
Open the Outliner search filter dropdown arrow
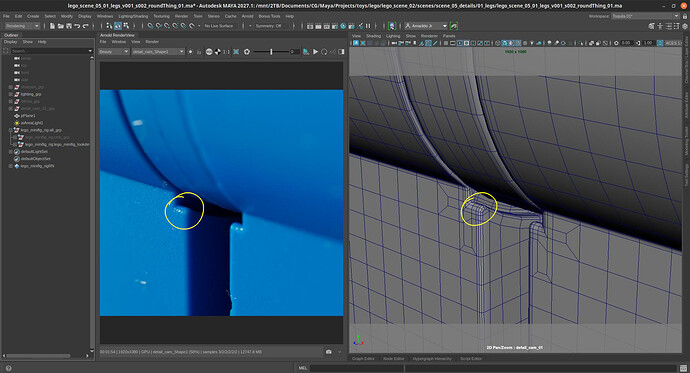[x=90, y=51]
